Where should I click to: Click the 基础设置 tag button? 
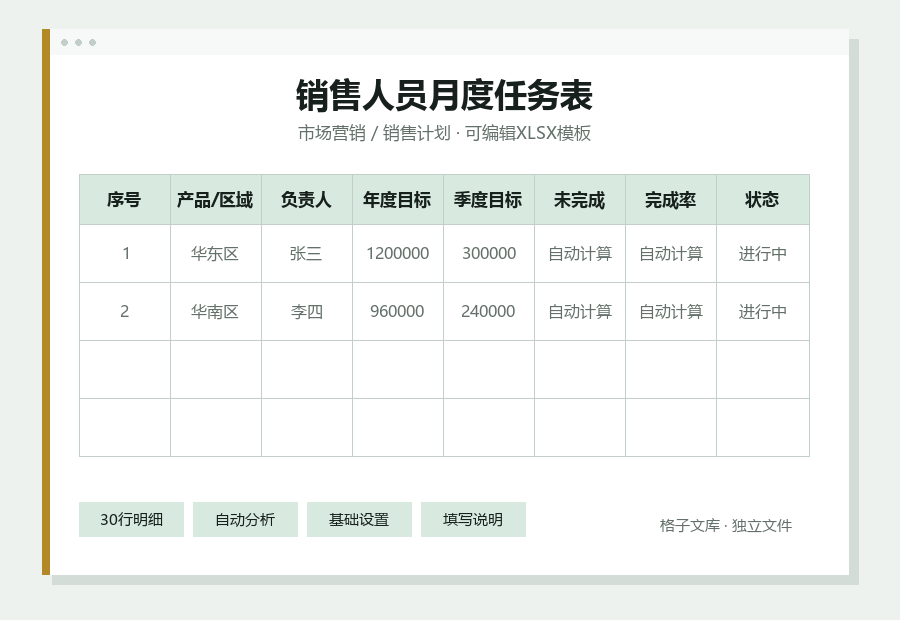click(359, 520)
